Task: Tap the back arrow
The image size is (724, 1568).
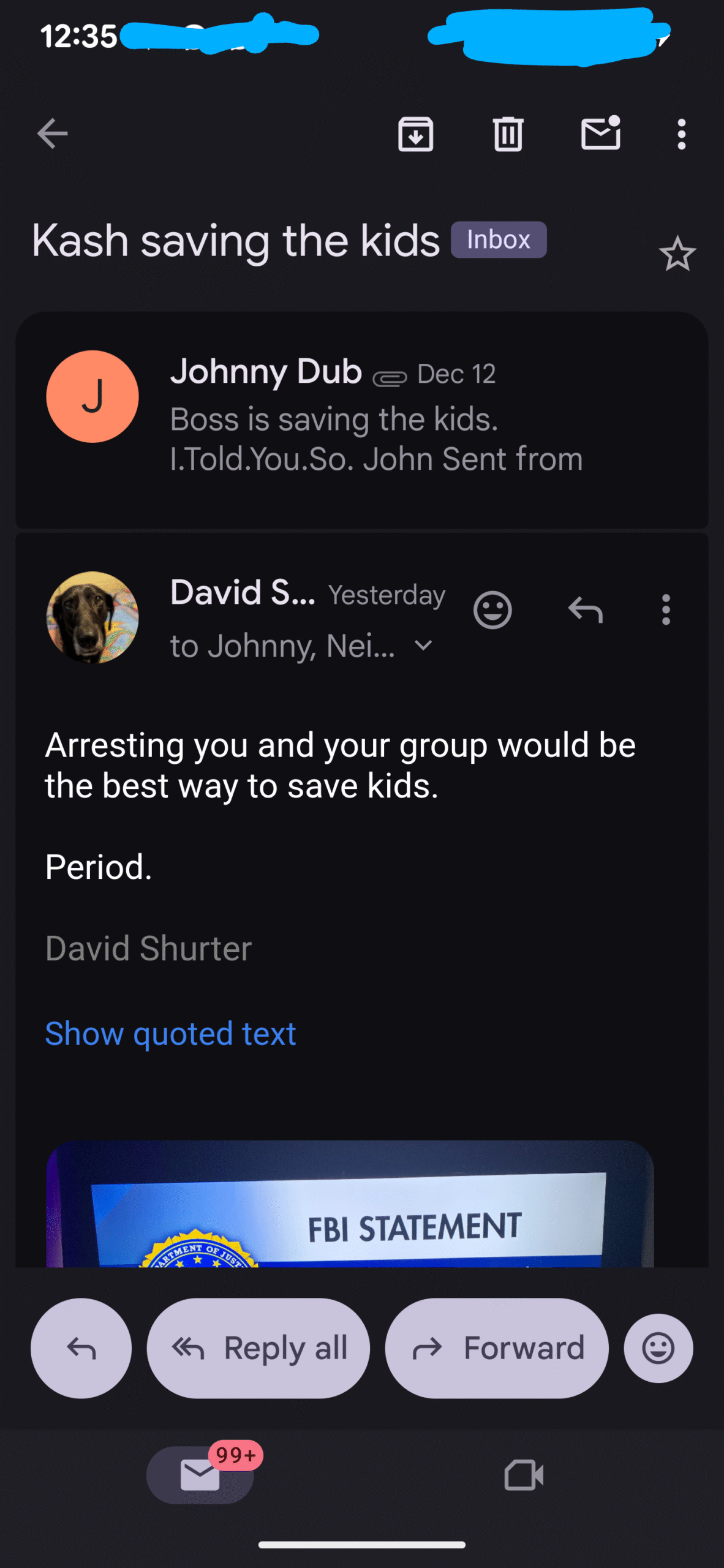Action: [53, 134]
